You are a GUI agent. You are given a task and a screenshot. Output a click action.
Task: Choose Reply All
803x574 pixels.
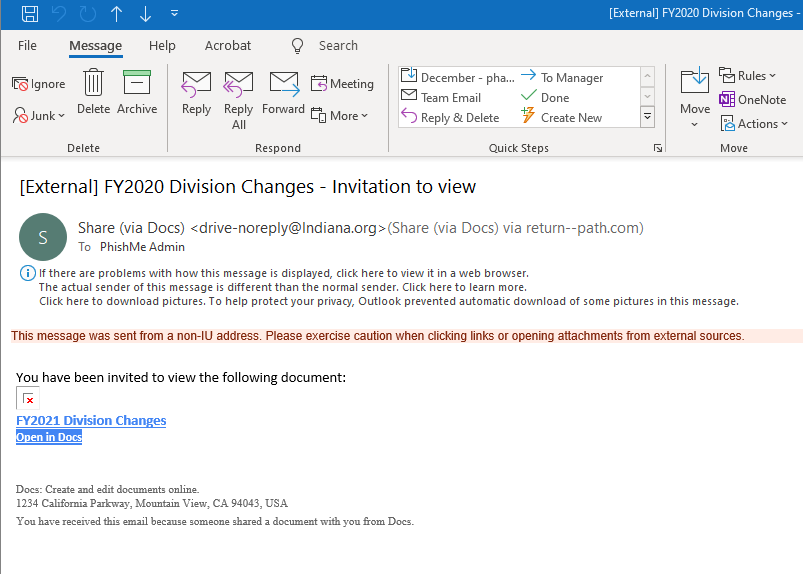[x=239, y=100]
